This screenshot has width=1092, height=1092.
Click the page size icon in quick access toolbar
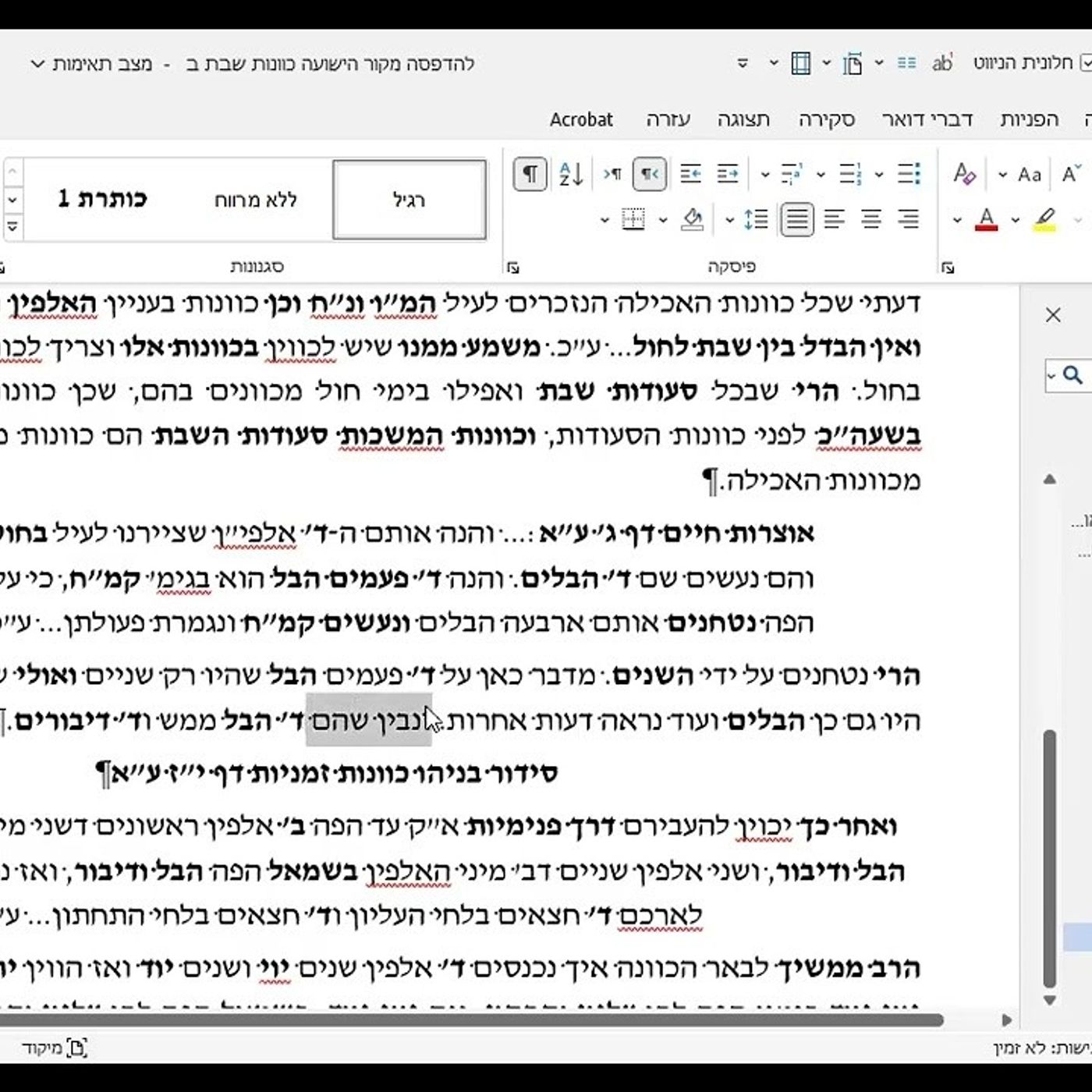click(x=852, y=62)
